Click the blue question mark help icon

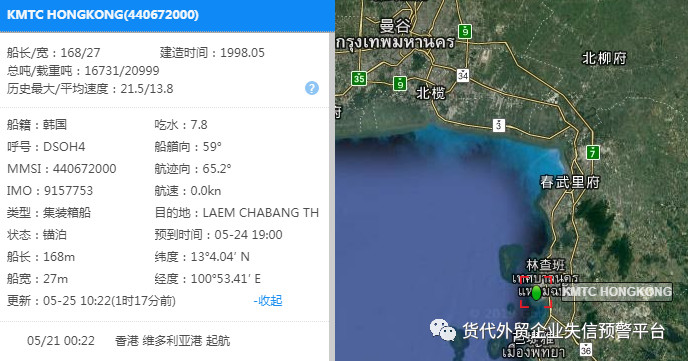pos(312,88)
